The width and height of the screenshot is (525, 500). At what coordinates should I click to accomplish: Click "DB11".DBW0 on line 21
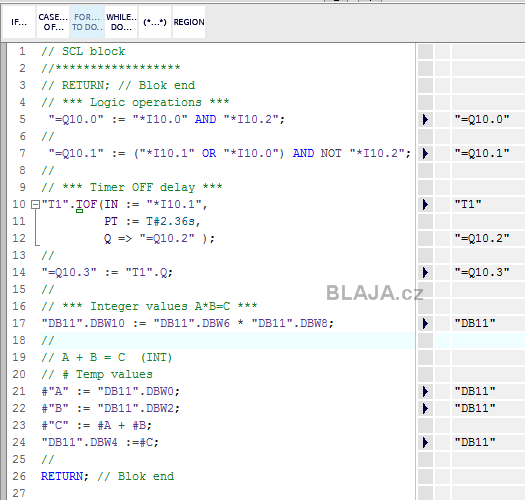136,391
